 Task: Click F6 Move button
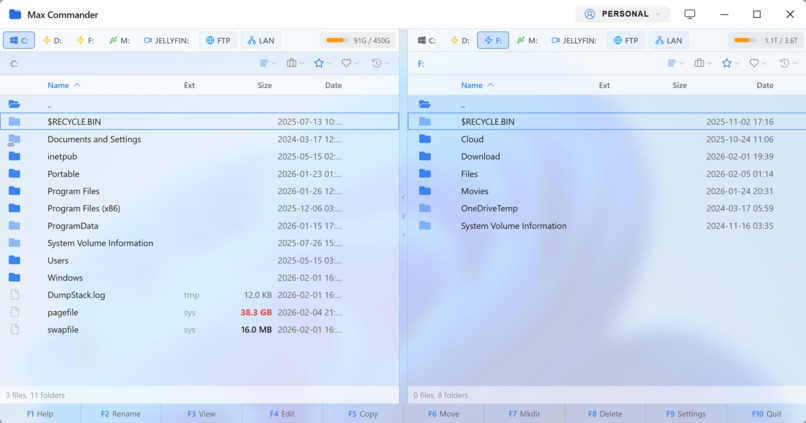(444, 414)
